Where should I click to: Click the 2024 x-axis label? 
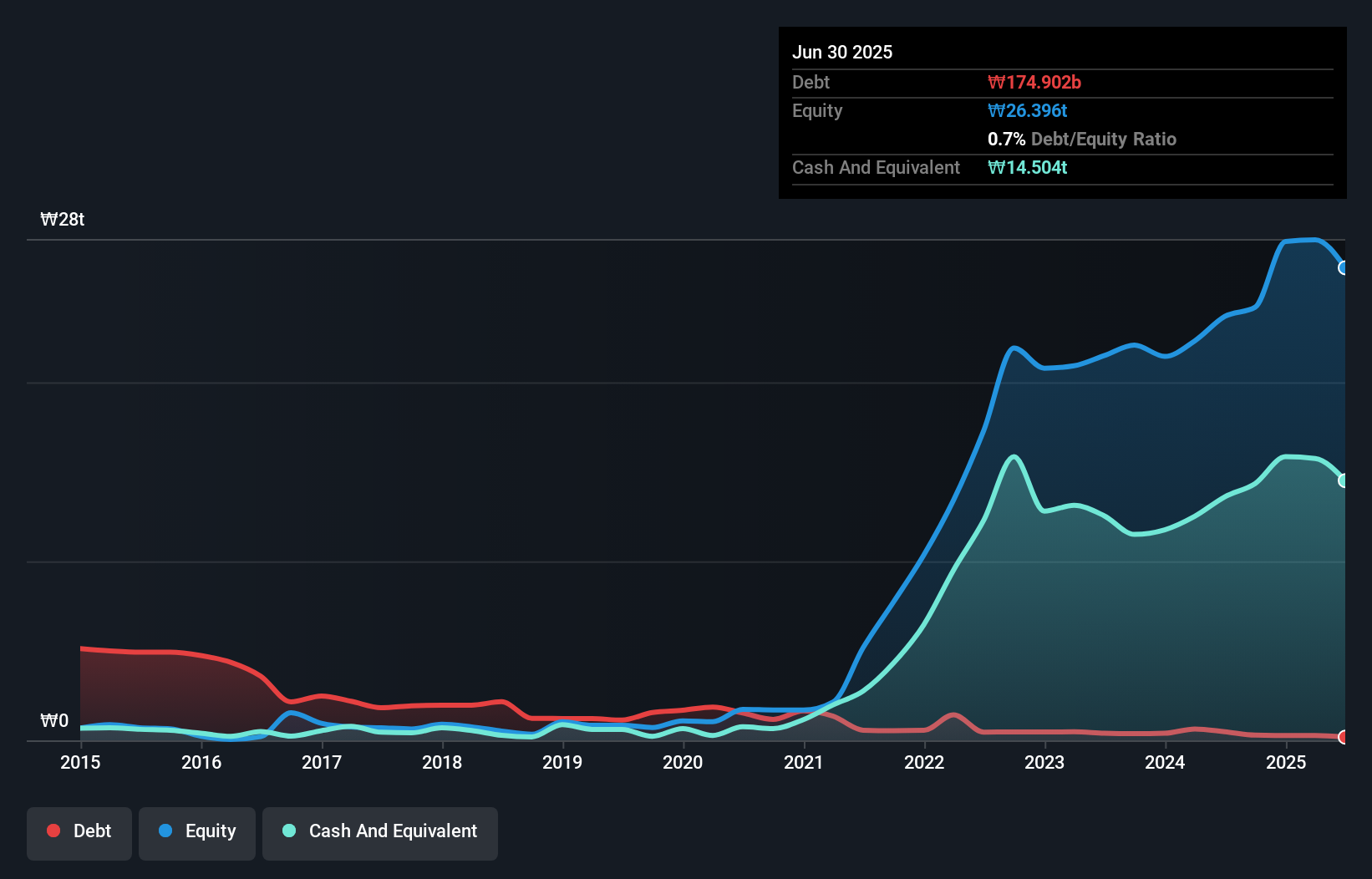coord(1165,762)
